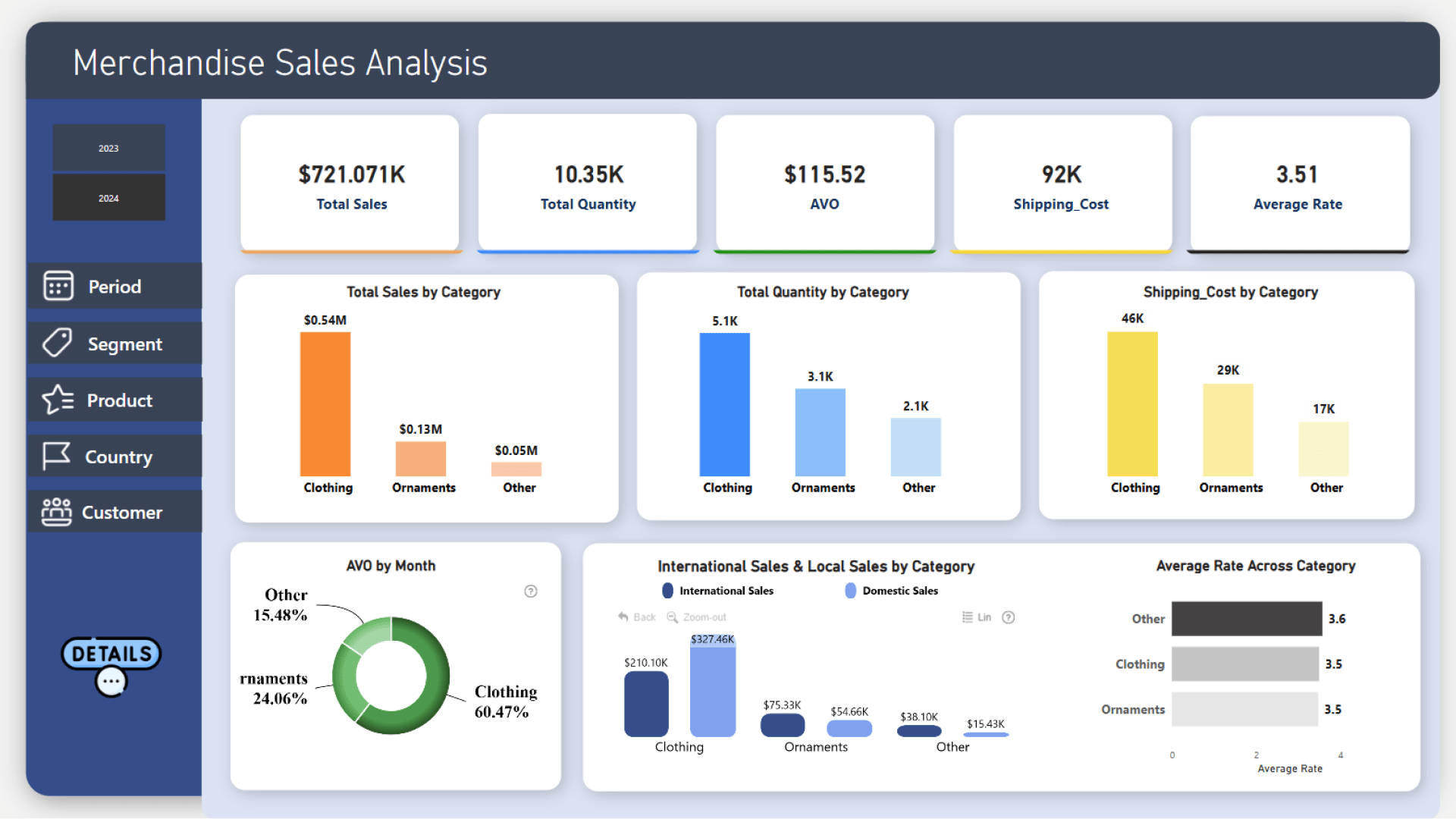Click Average Rate Across Category title
Image resolution: width=1456 pixels, height=819 pixels.
pyautogui.click(x=1256, y=566)
